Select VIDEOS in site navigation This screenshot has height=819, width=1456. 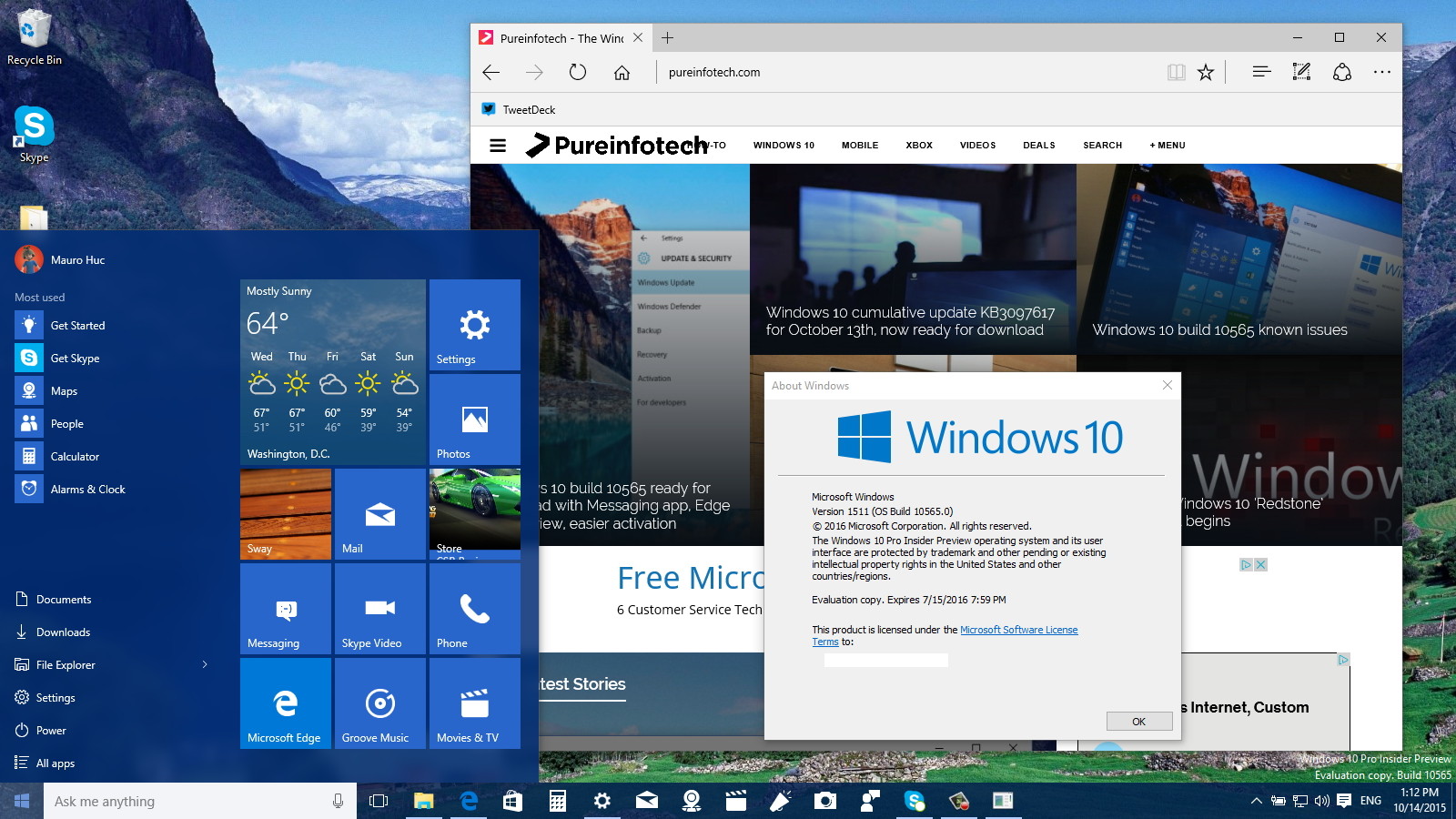[x=977, y=145]
